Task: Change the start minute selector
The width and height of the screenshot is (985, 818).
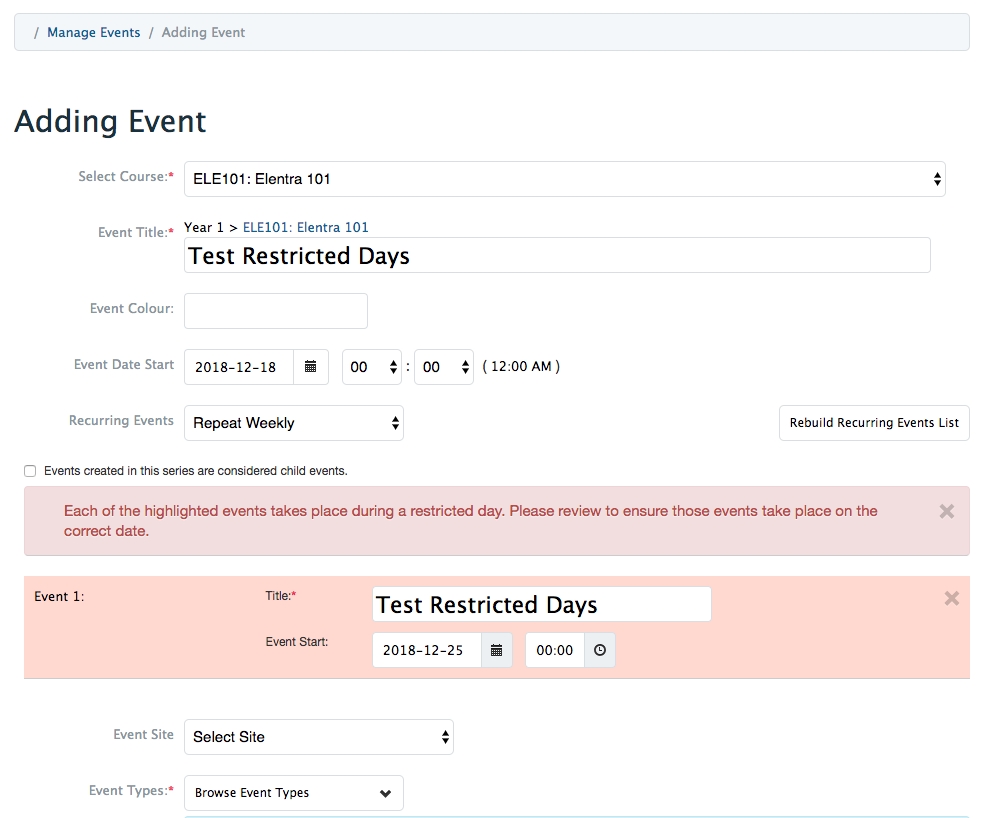Action: coord(444,367)
